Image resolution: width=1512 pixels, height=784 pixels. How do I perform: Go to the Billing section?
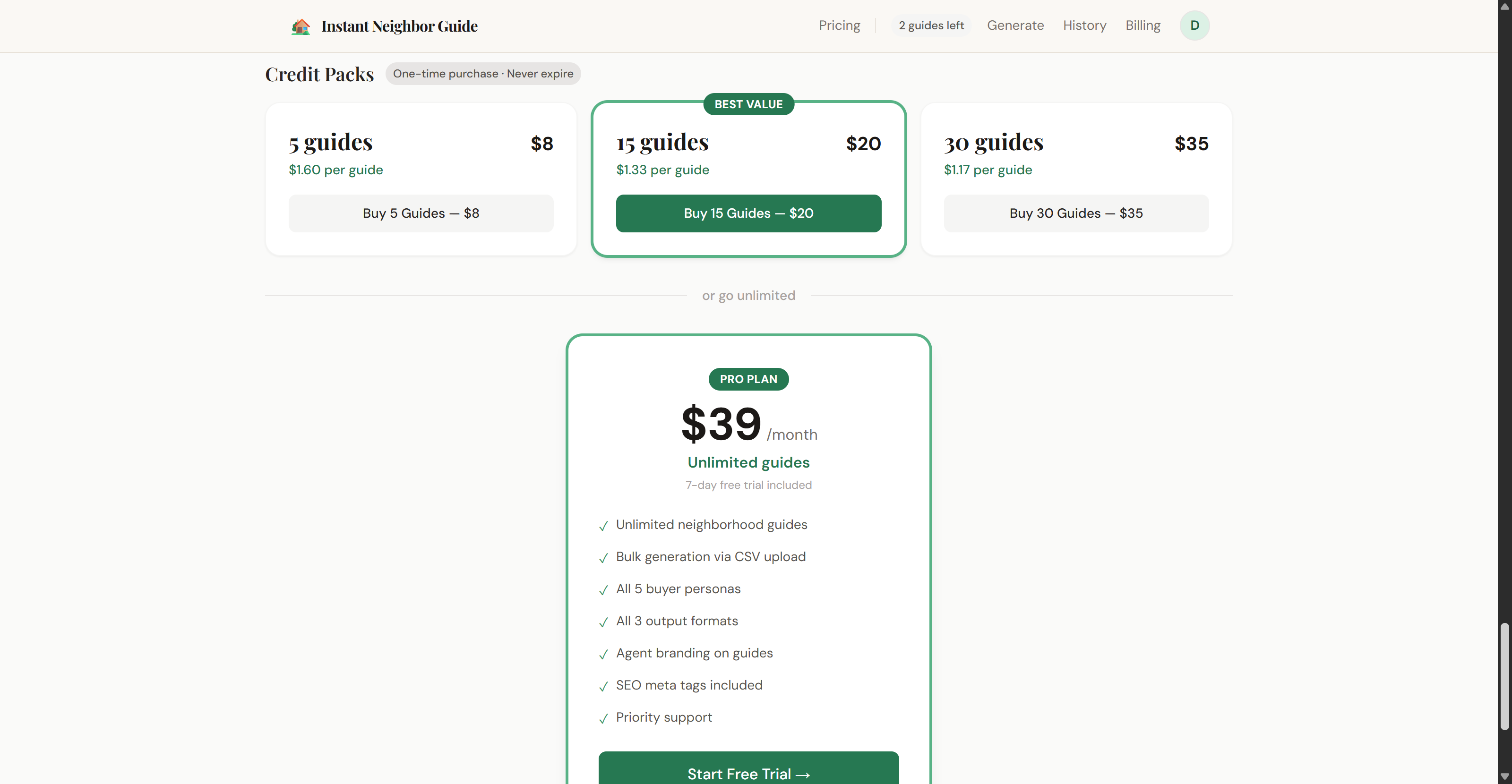click(1142, 25)
